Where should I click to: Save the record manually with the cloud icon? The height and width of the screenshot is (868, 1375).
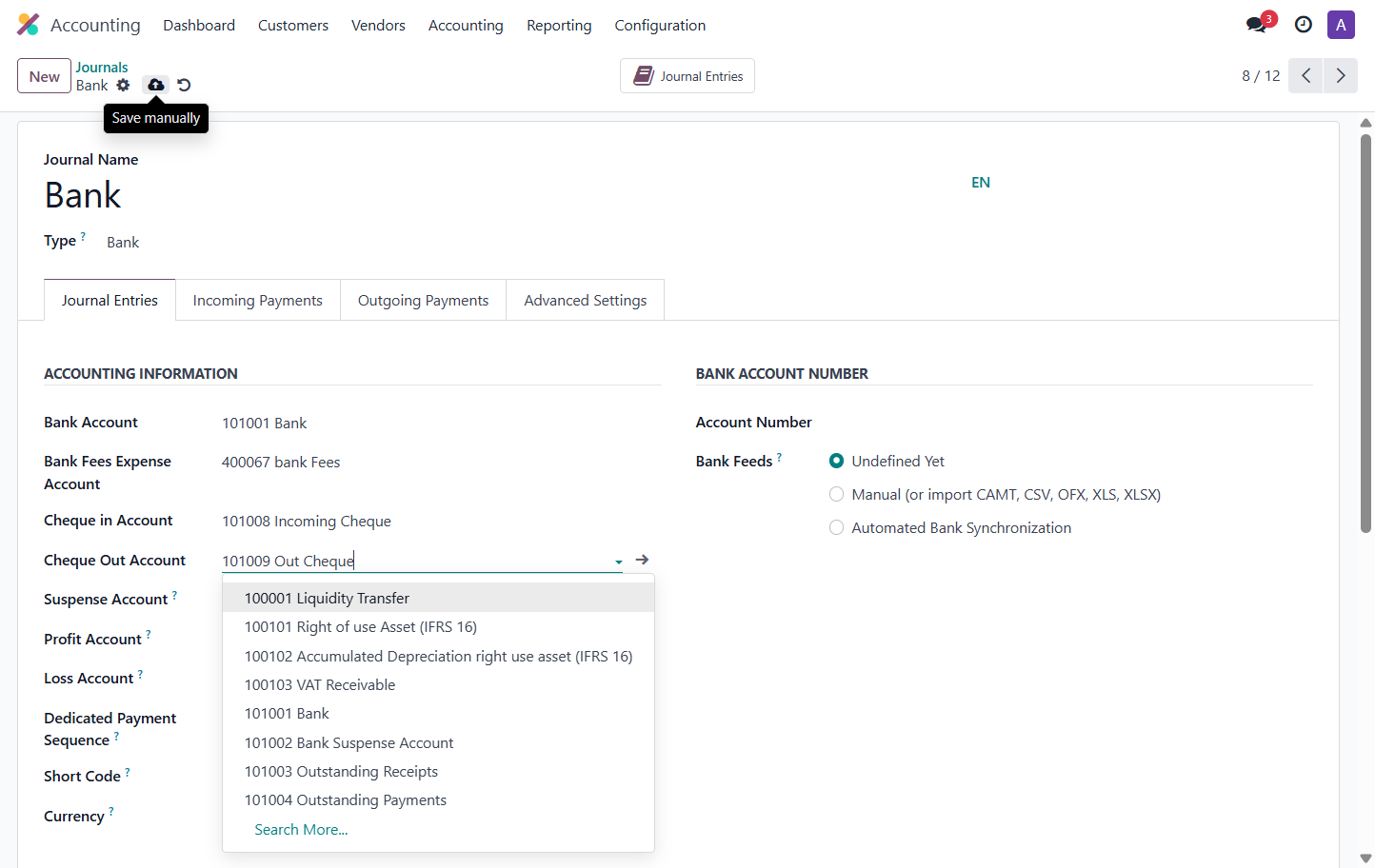[155, 85]
